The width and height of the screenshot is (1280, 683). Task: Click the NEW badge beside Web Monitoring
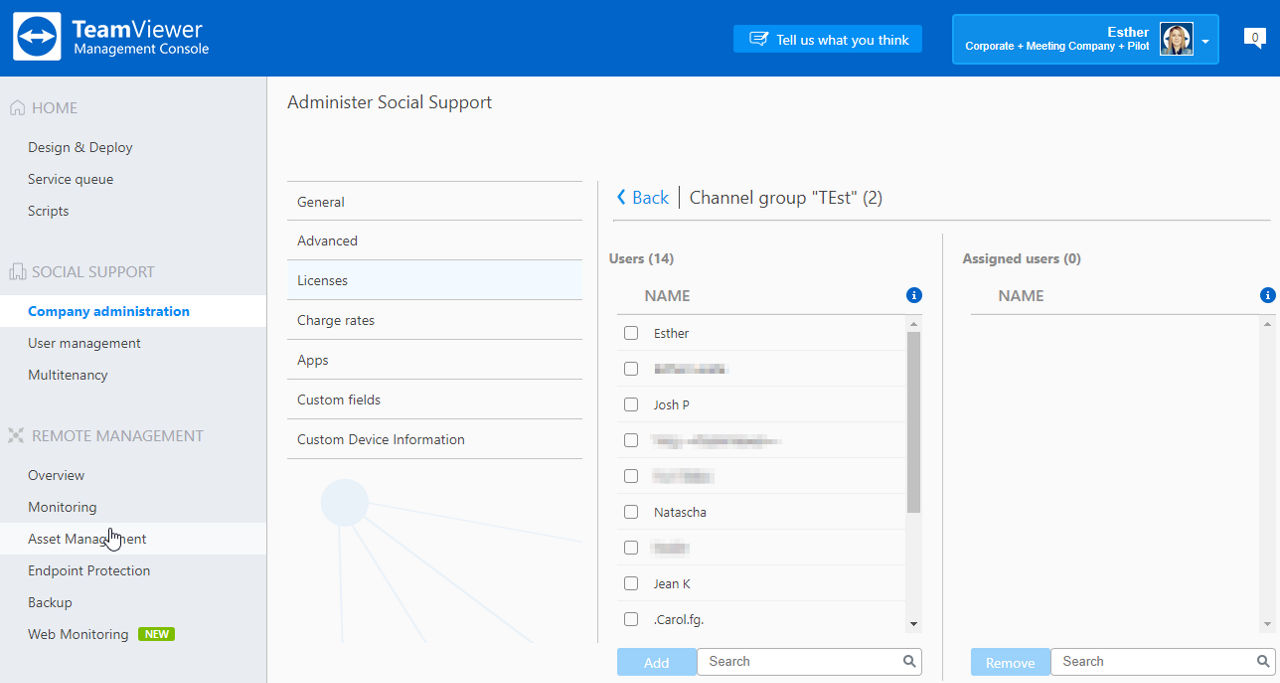pos(156,634)
